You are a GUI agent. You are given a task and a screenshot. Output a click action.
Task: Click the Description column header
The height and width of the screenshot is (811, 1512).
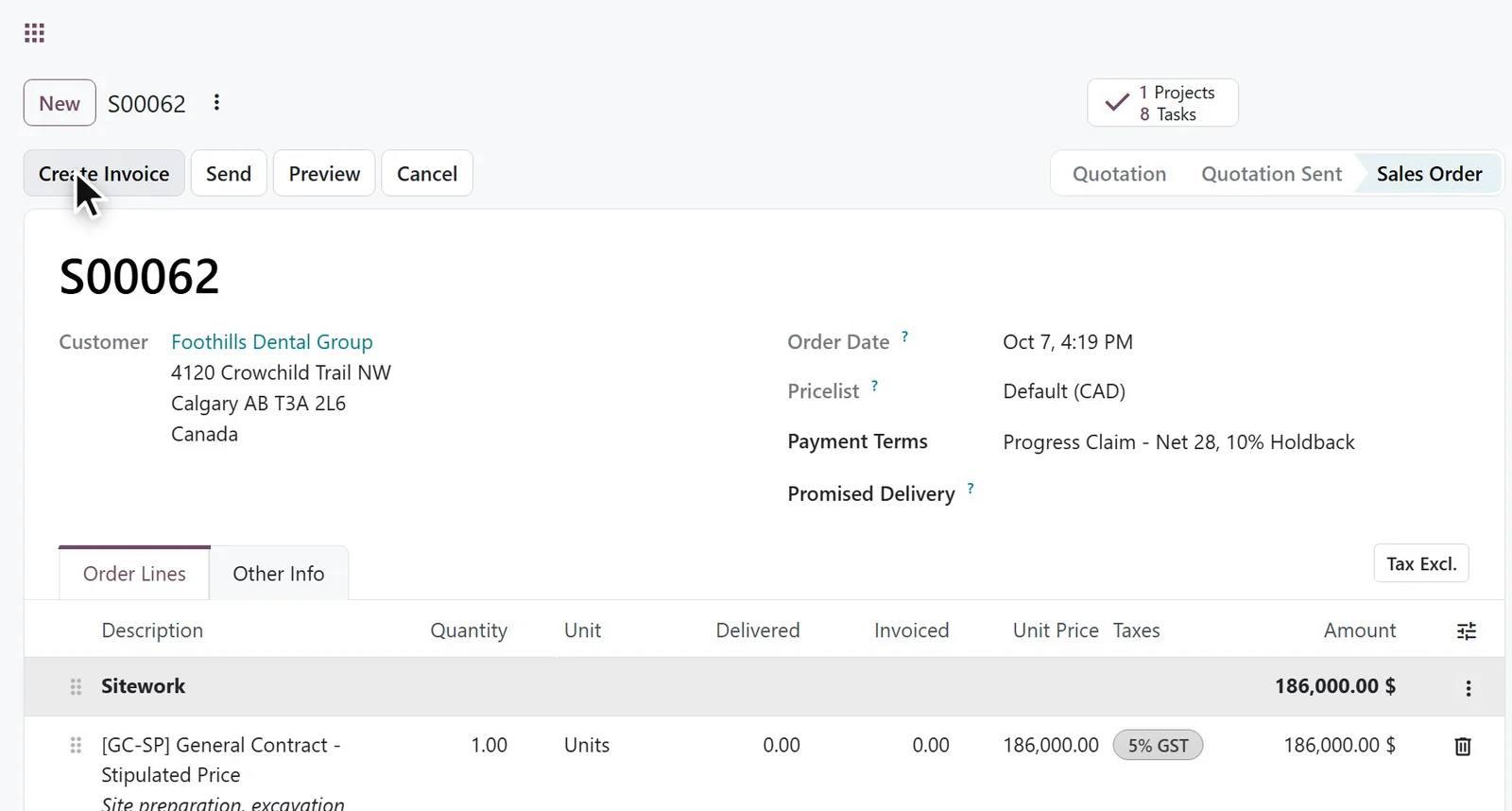(152, 630)
